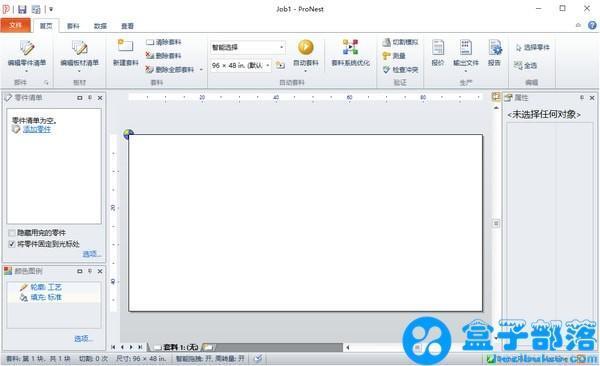Click the nest tab bar gray scroll area
600x366 pixels.
(x=279, y=347)
